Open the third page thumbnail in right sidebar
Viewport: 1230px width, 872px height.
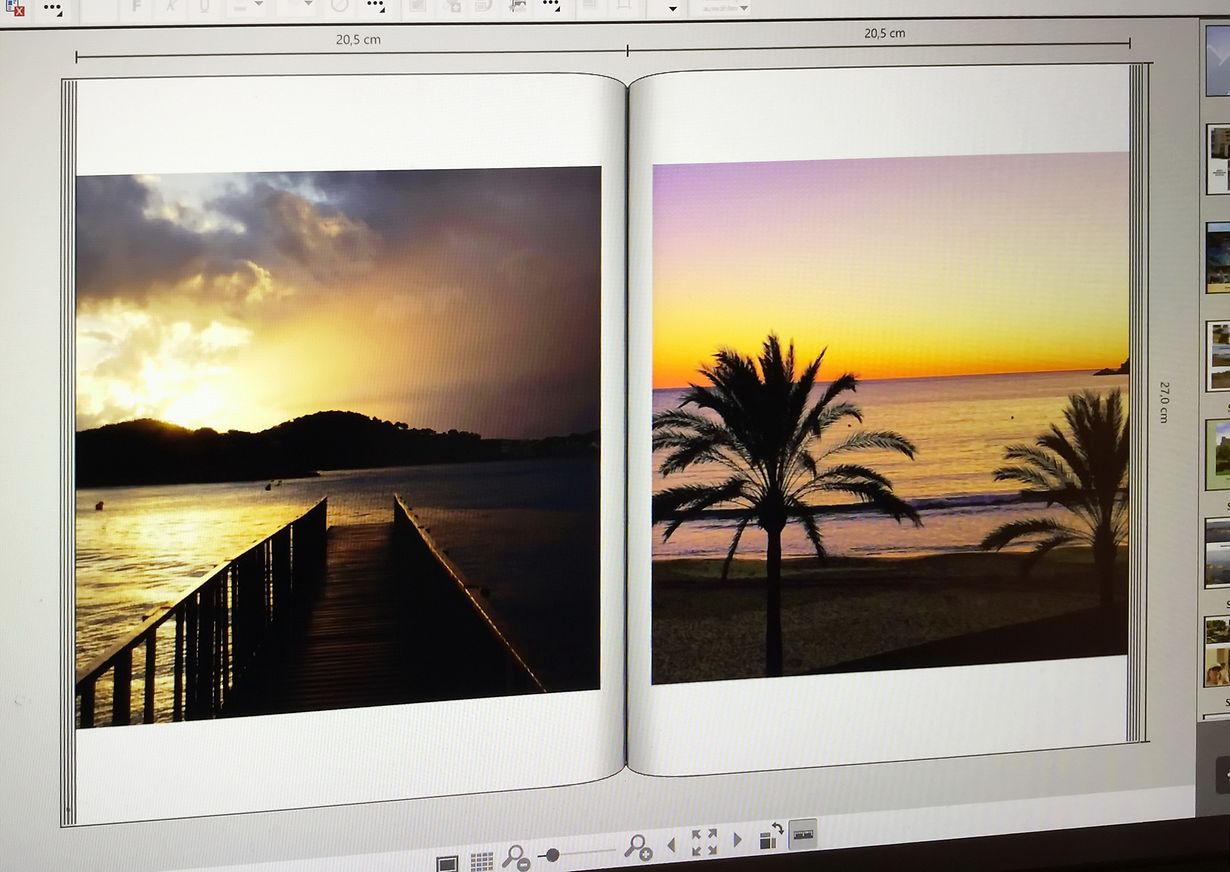pos(1217,257)
